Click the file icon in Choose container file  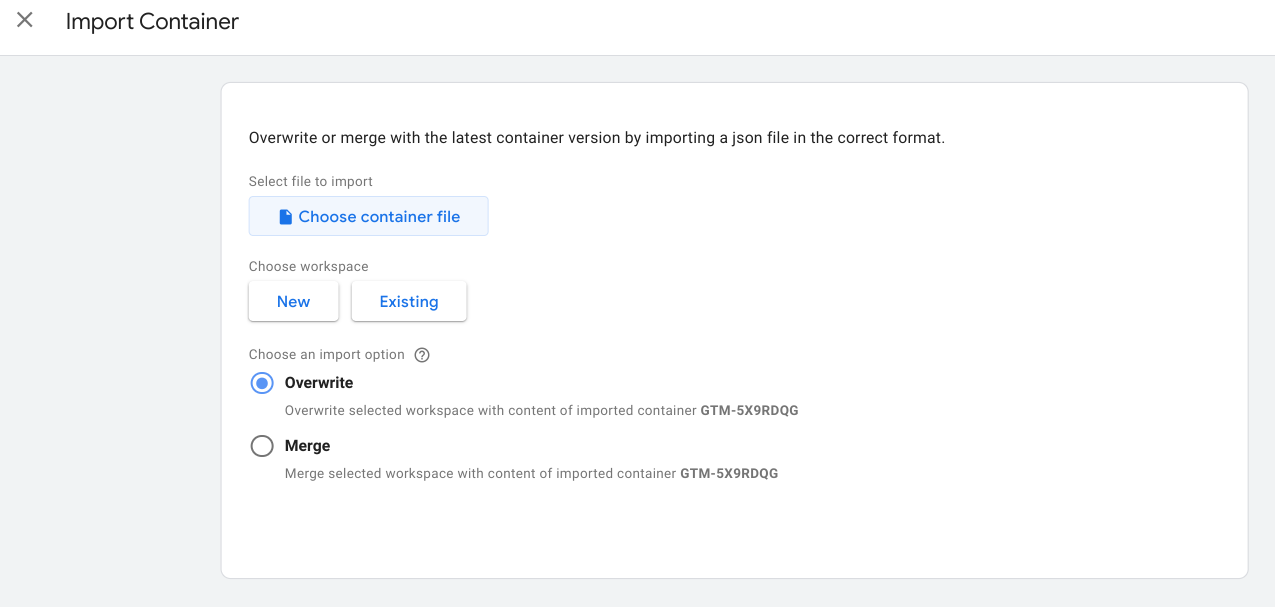click(285, 217)
